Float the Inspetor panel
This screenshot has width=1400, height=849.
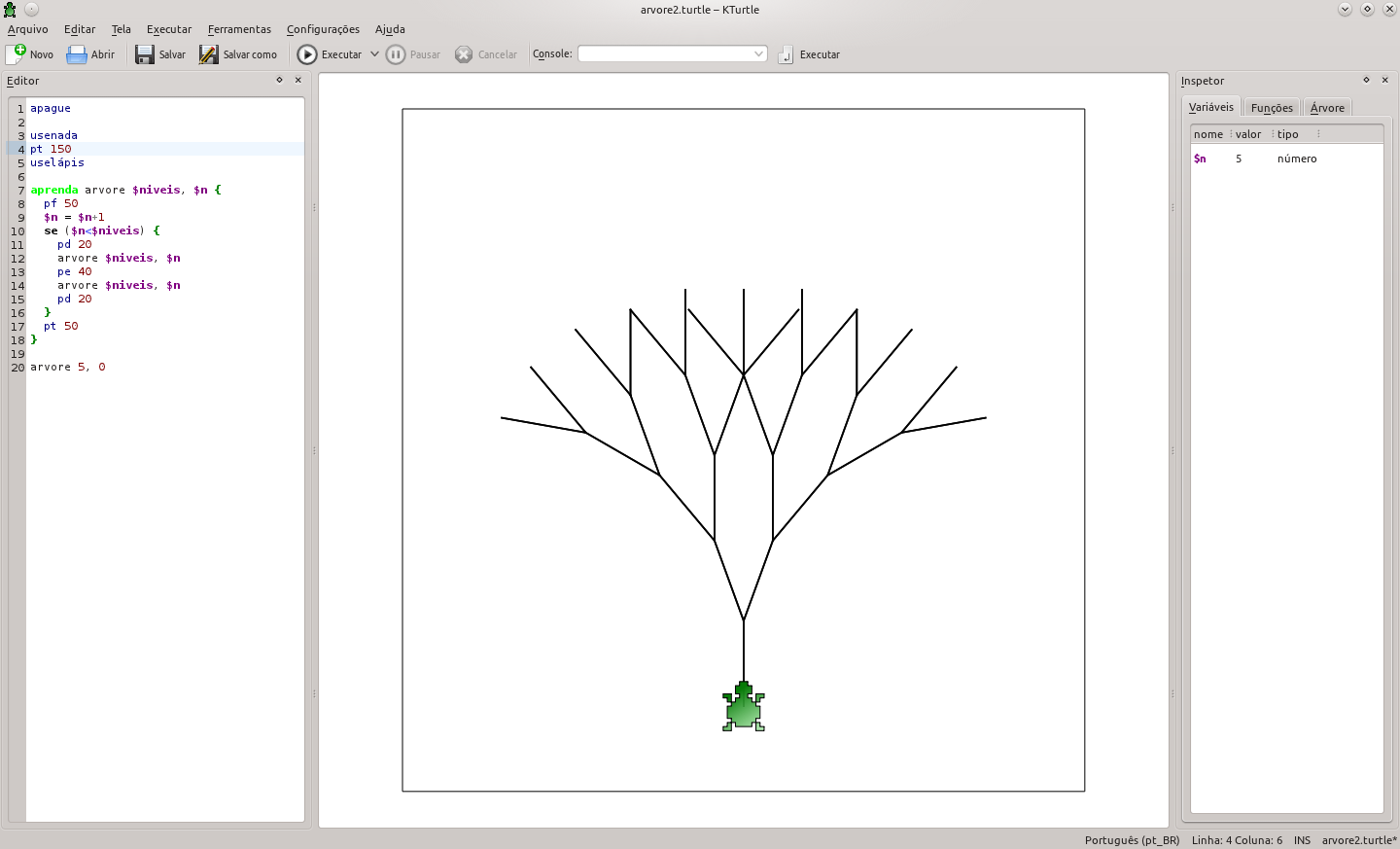coord(1366,80)
